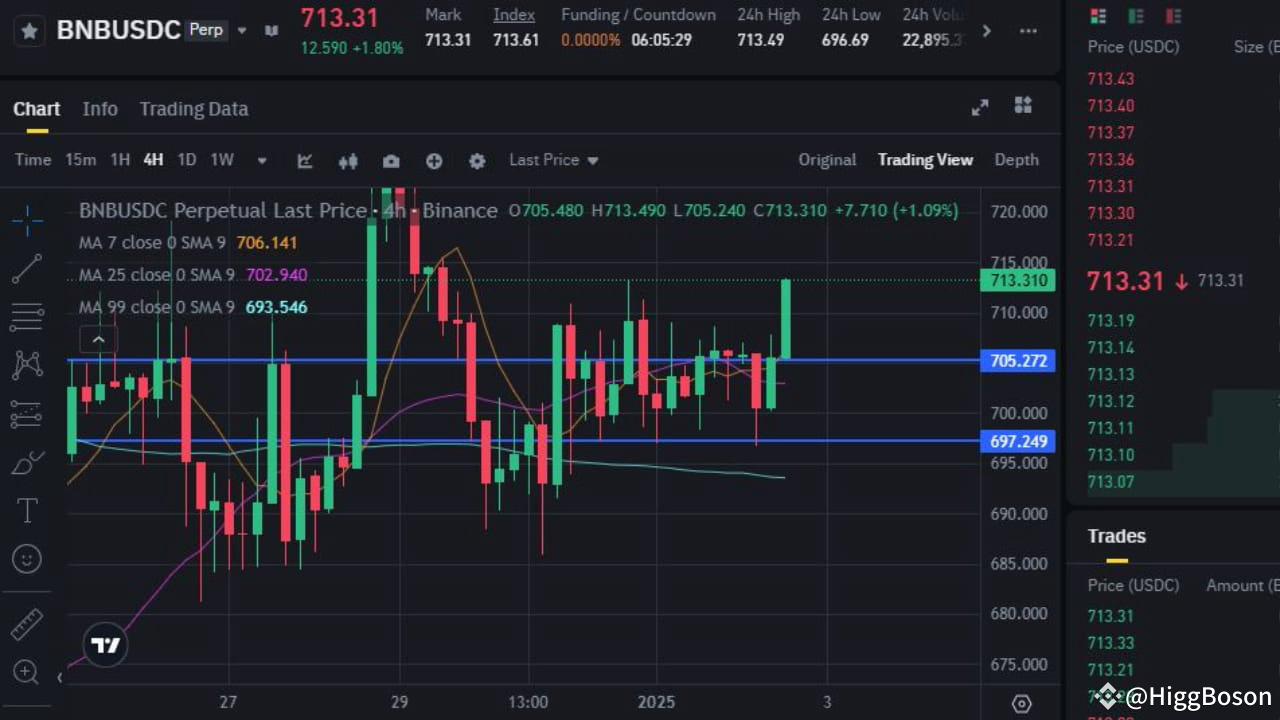Open the indicators icon in toolbar
This screenshot has height=720, width=1280.
pos(305,161)
